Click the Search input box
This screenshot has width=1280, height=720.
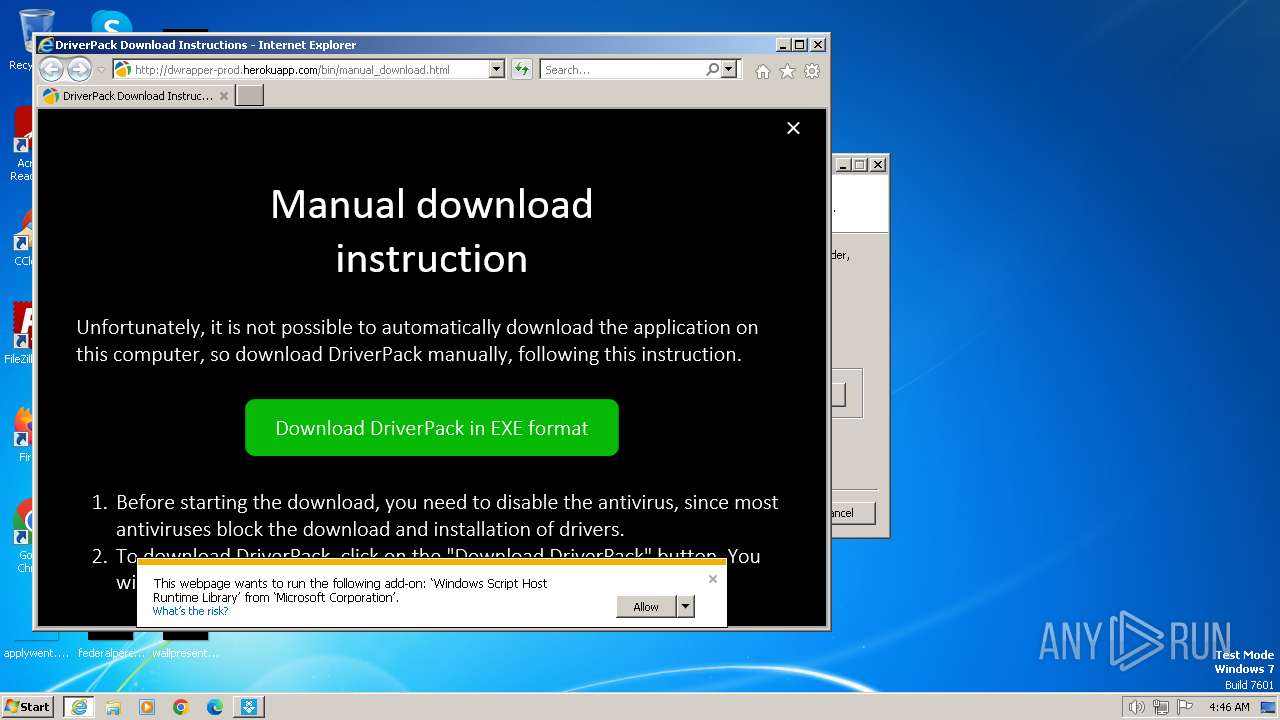[622, 69]
